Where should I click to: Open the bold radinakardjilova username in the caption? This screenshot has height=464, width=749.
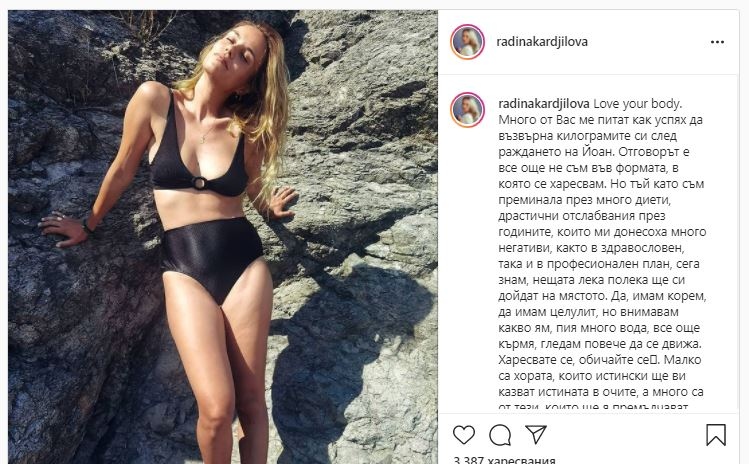click(x=544, y=104)
